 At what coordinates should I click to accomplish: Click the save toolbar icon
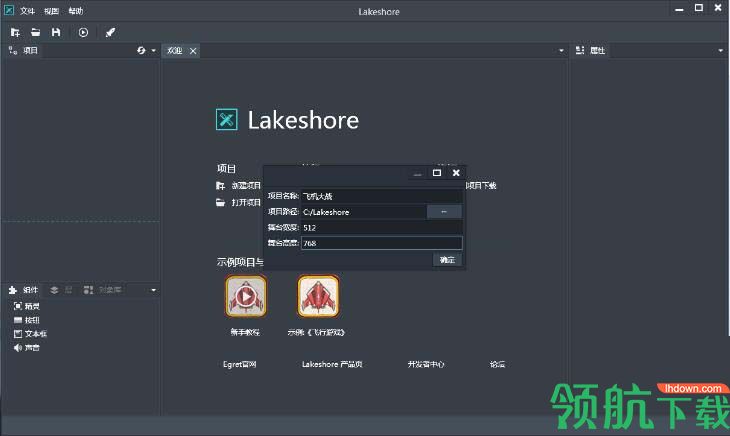[56, 32]
